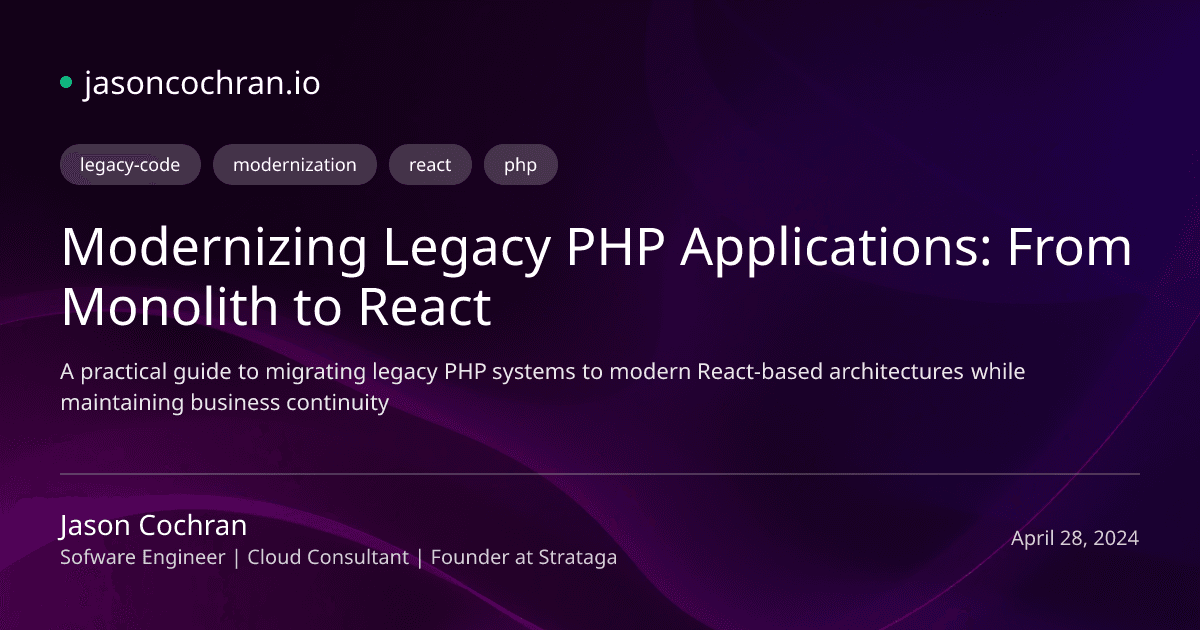The width and height of the screenshot is (1200, 630).
Task: Click the word 'PHP' in the headline
Action: [x=619, y=247]
